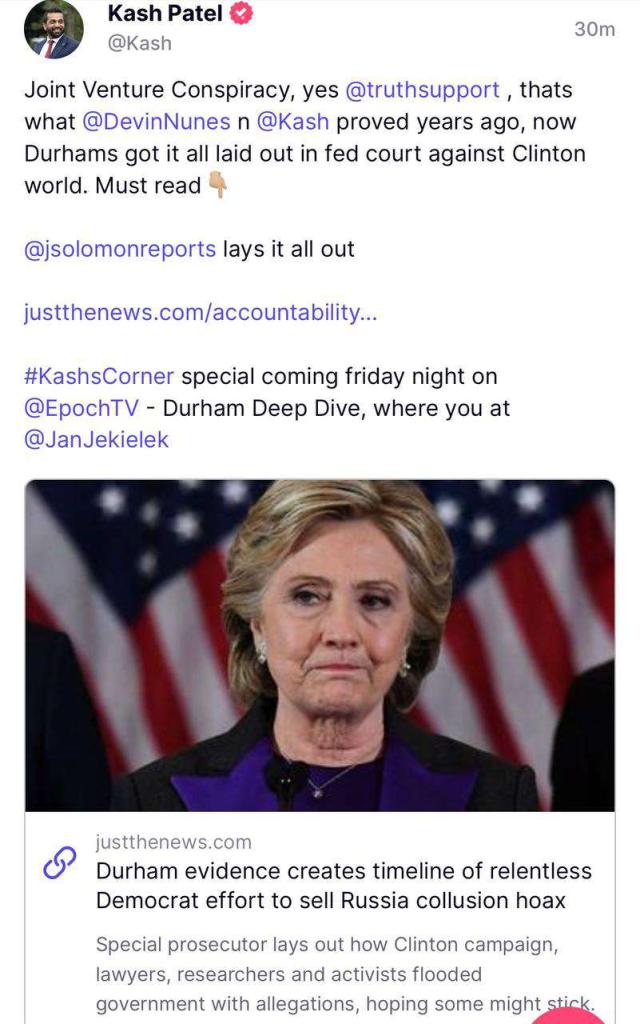Tap the justthenews.com domain in the card
The height and width of the screenshot is (1024, 640).
click(174, 842)
